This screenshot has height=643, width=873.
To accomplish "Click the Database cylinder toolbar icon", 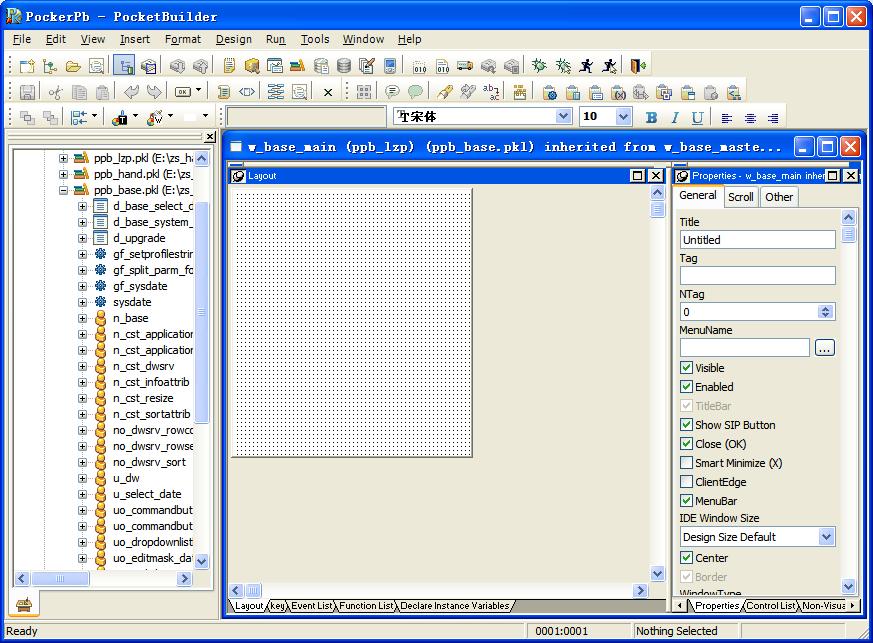I will click(x=344, y=66).
